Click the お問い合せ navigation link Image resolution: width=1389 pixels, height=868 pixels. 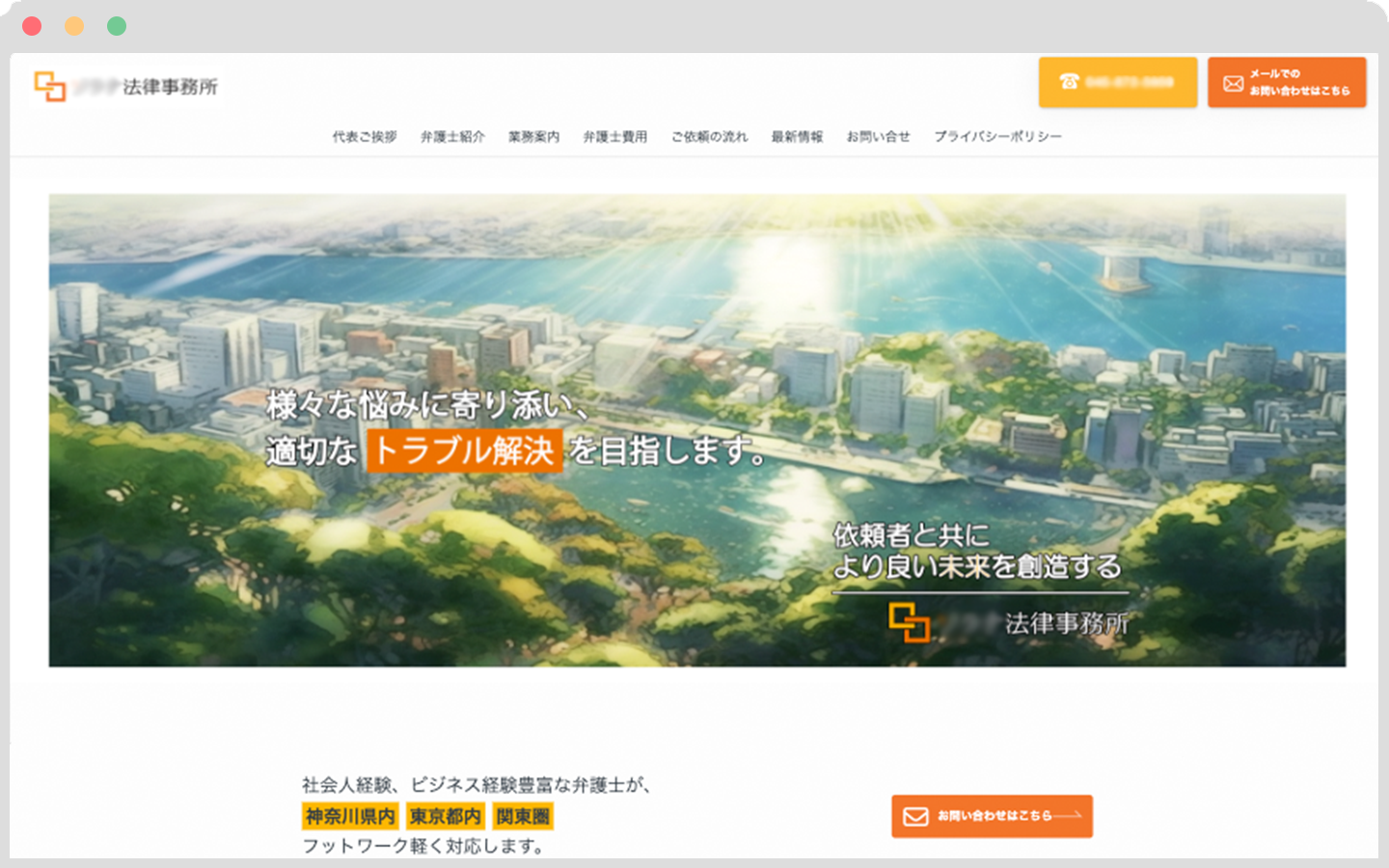pyautogui.click(x=878, y=137)
